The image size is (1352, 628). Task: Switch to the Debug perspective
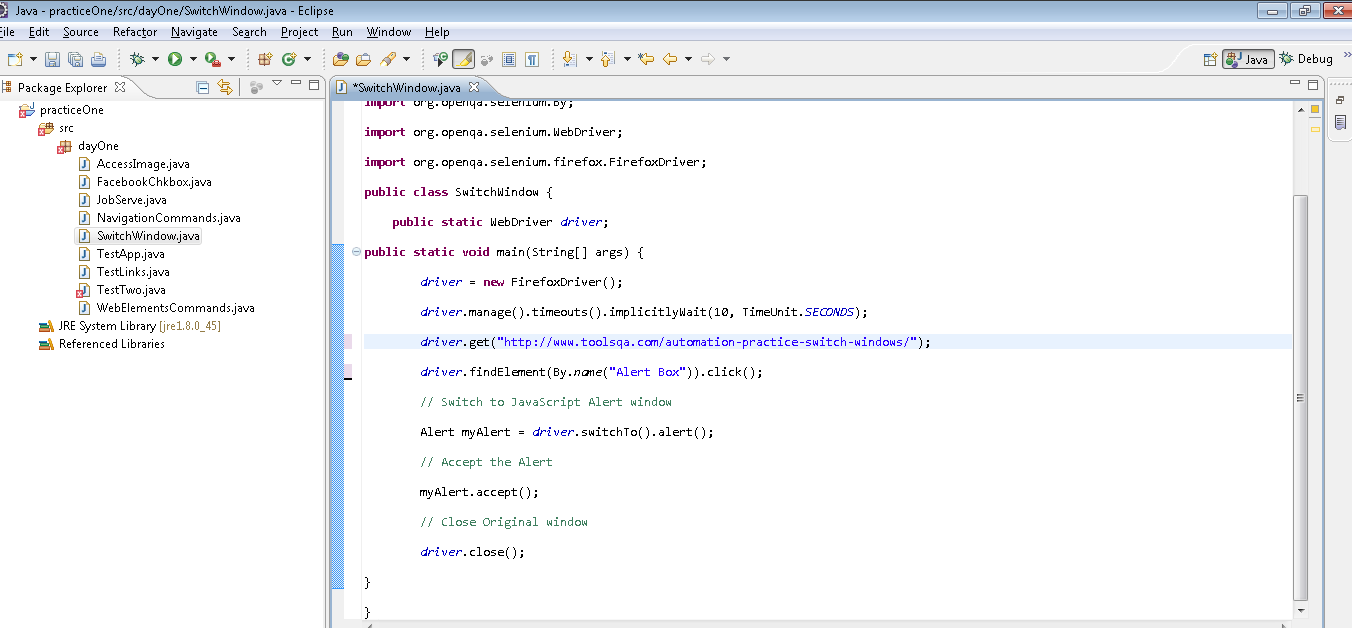point(1306,59)
